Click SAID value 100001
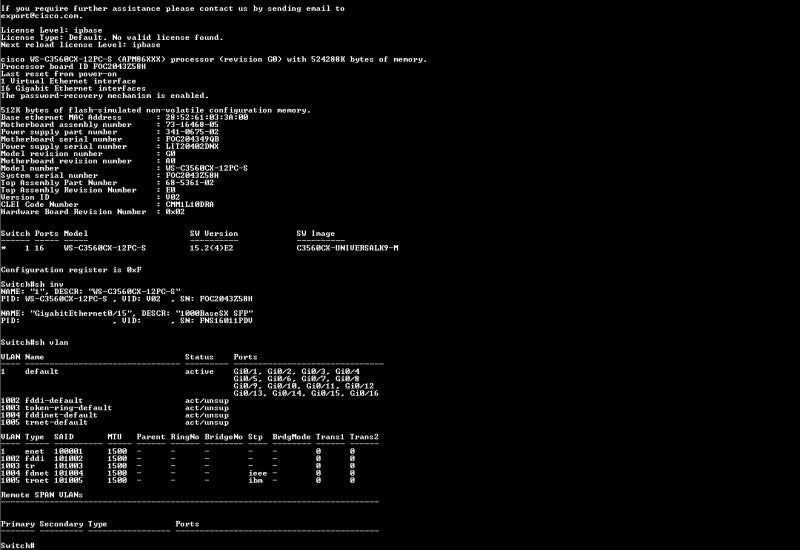800x550 pixels. tap(68, 452)
